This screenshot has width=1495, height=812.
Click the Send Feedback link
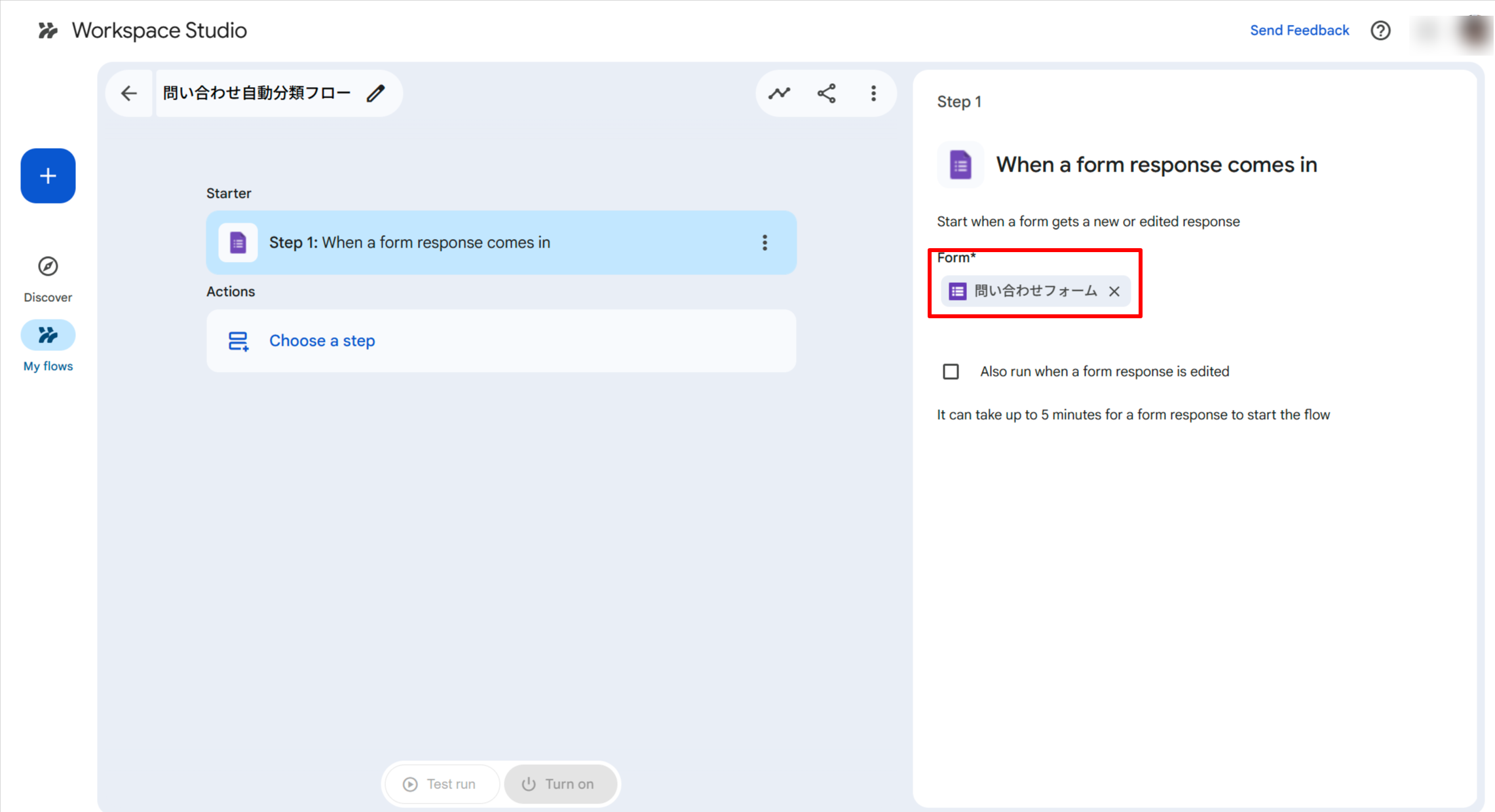click(1299, 31)
